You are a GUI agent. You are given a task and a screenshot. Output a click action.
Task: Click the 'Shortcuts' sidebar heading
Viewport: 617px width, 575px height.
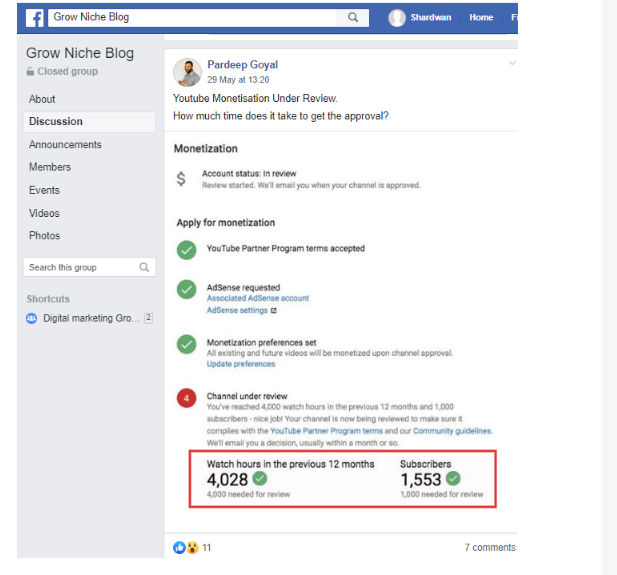coord(48,299)
